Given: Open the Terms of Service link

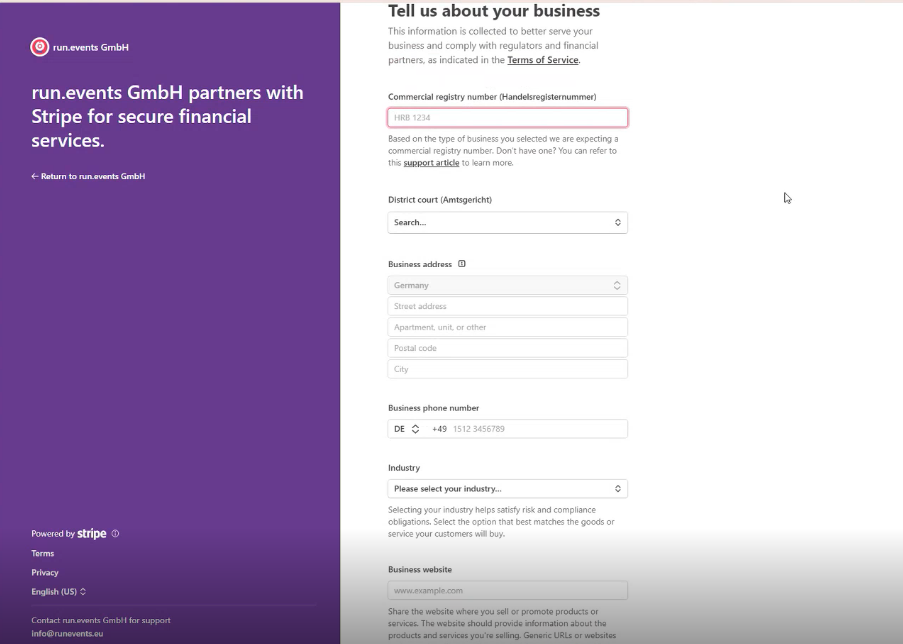Looking at the screenshot, I should click(542, 60).
